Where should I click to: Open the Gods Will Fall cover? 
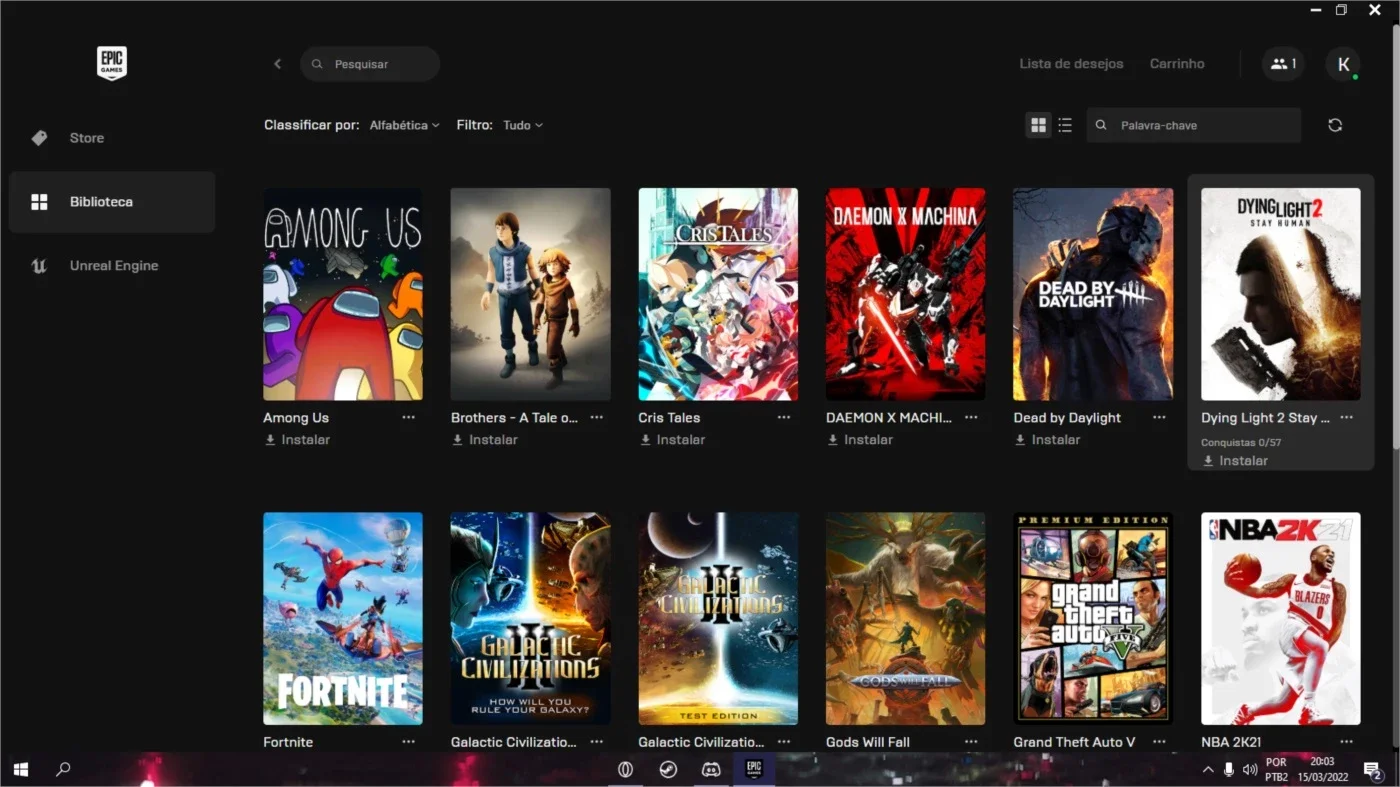(x=906, y=618)
